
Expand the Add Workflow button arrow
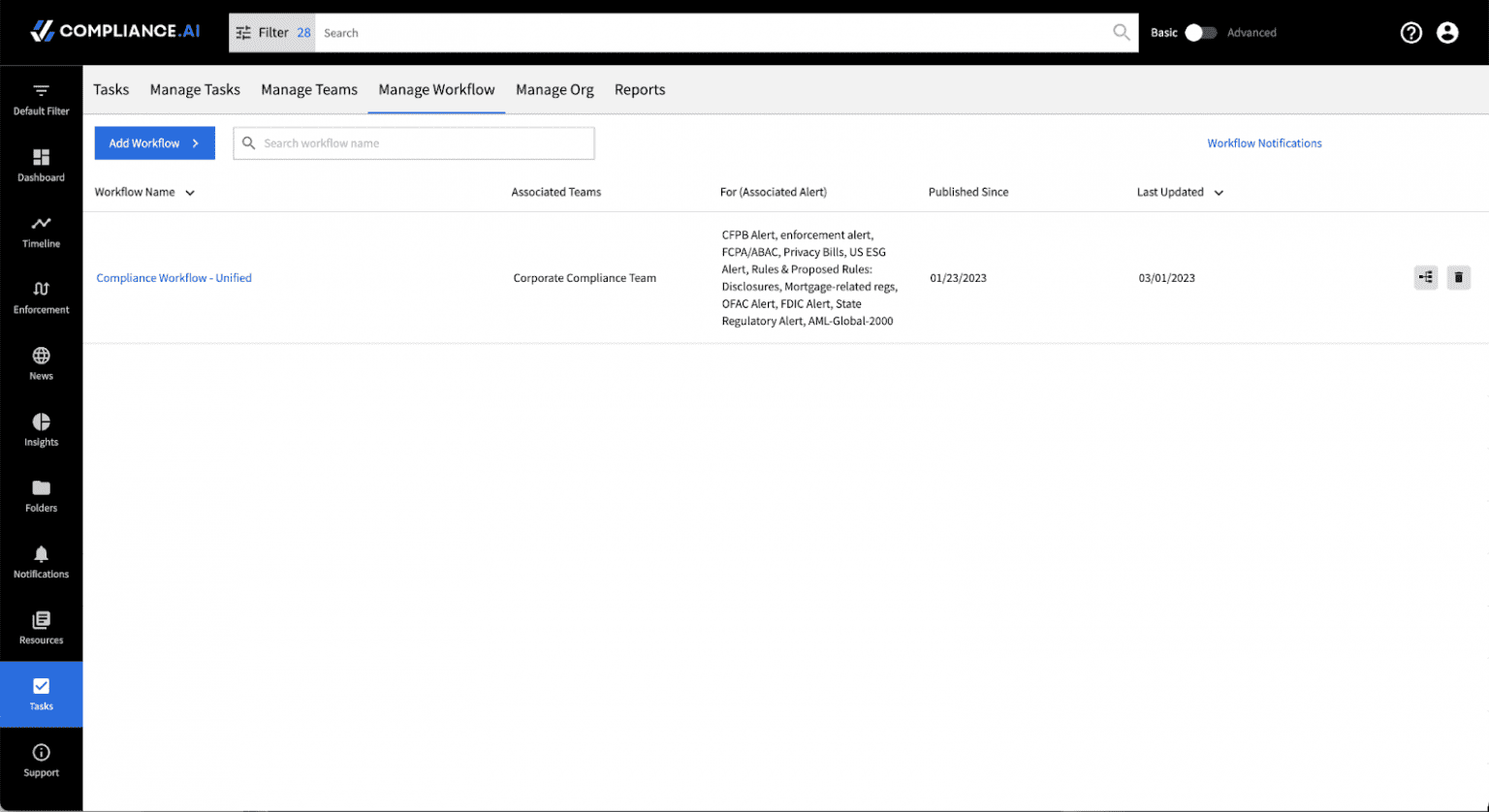[x=197, y=142]
